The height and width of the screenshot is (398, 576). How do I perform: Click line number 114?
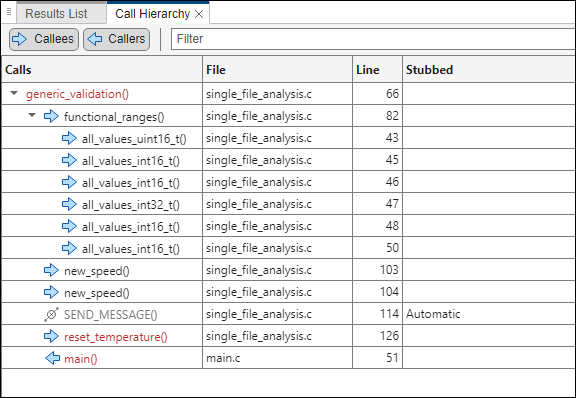click(389, 313)
